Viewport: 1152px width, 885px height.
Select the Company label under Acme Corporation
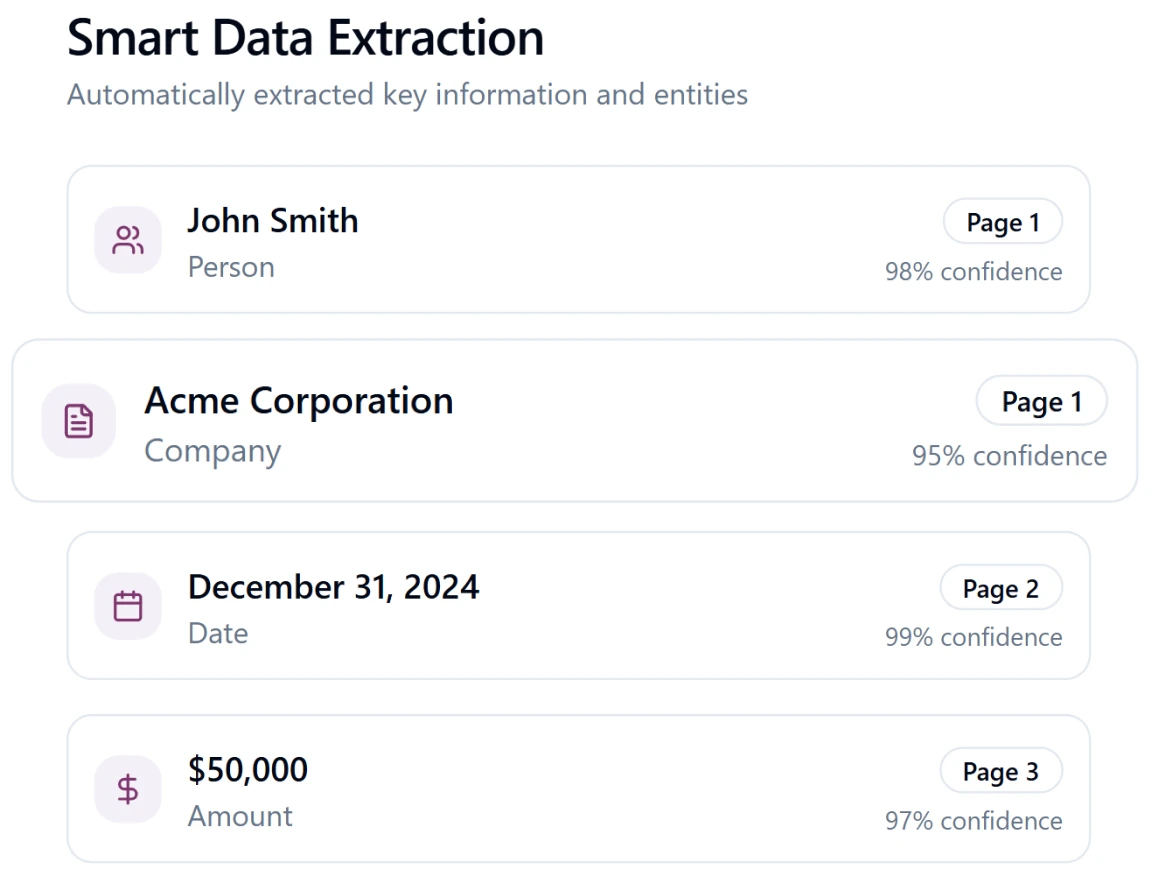(x=212, y=451)
